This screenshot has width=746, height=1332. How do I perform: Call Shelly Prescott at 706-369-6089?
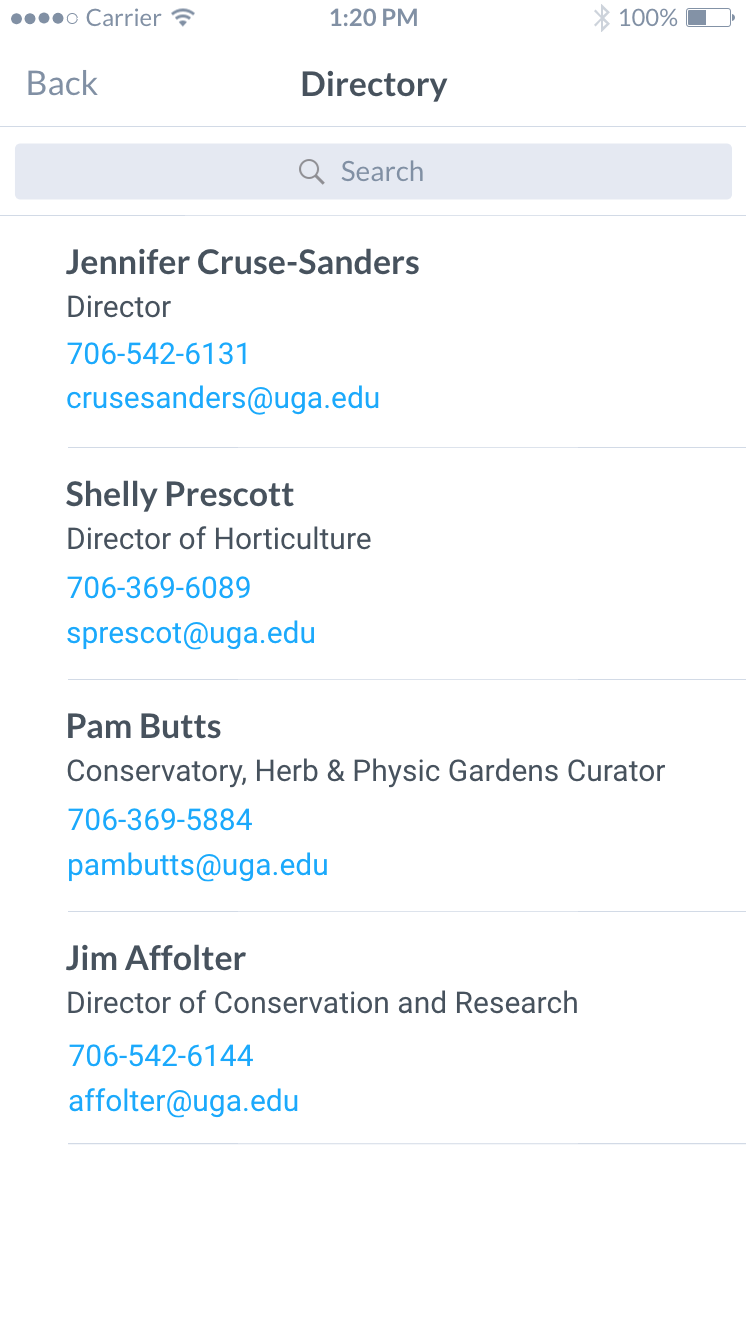click(159, 587)
